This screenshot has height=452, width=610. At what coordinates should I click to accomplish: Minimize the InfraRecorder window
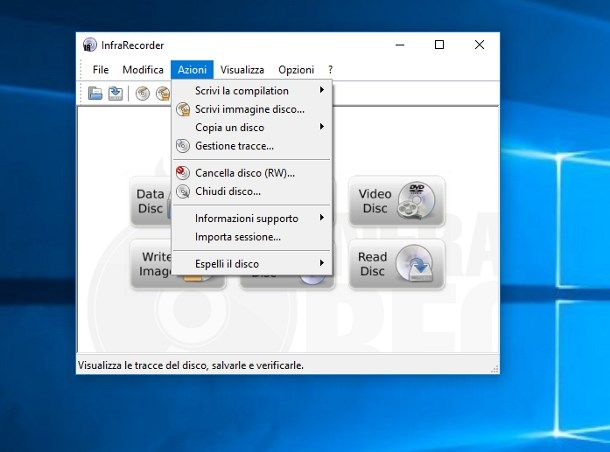(x=400, y=45)
